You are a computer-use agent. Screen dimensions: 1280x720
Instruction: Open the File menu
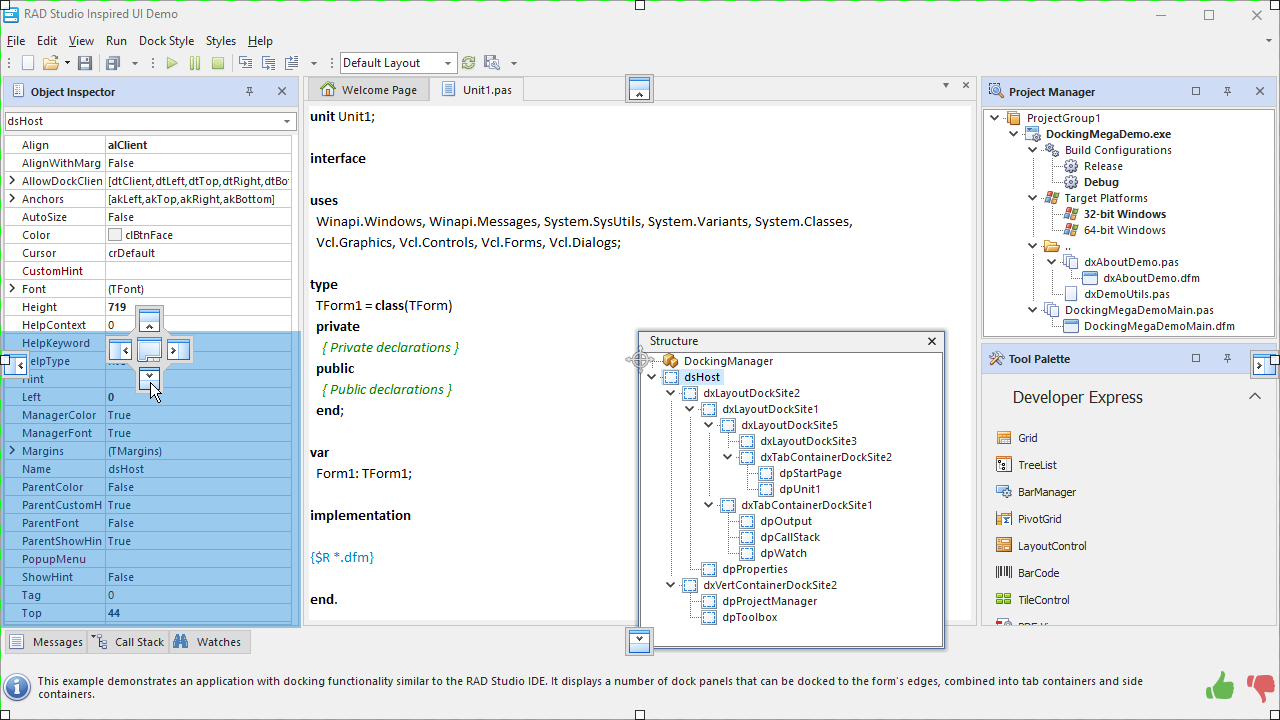[x=15, y=41]
